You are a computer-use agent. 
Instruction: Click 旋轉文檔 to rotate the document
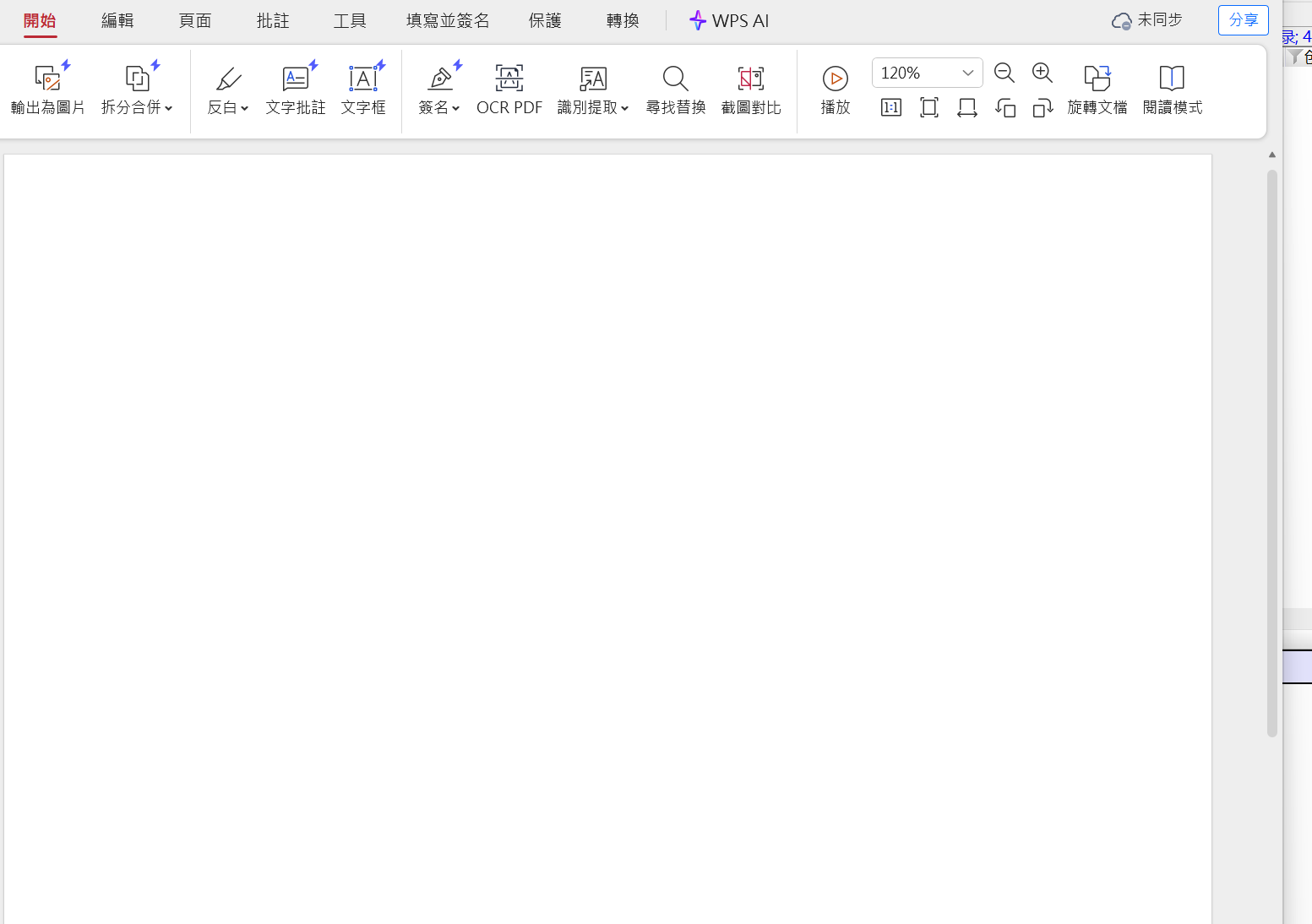1097,89
